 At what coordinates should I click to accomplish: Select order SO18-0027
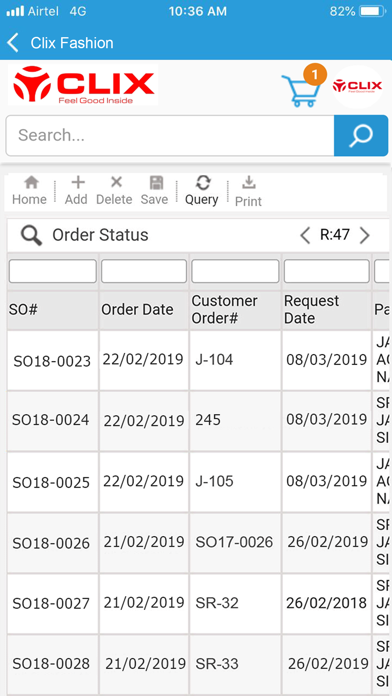[51, 604]
